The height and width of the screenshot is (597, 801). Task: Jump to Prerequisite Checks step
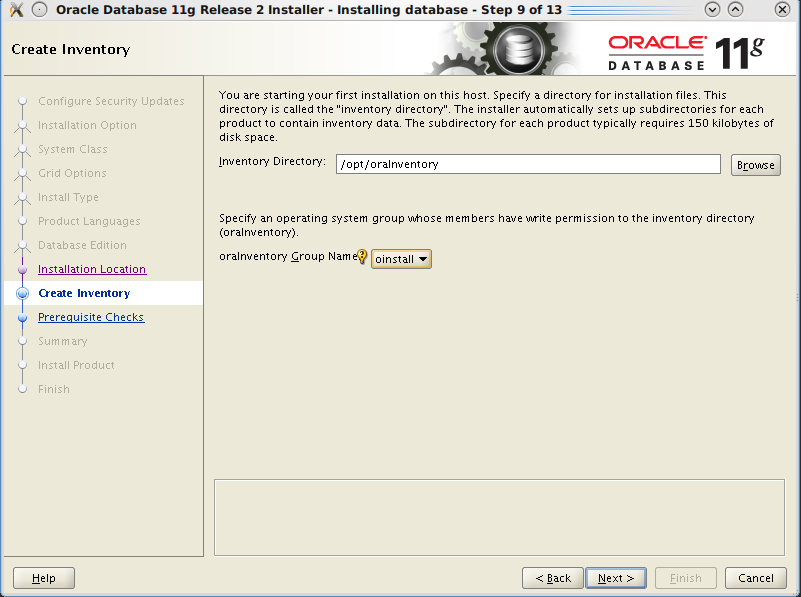pyautogui.click(x=91, y=317)
